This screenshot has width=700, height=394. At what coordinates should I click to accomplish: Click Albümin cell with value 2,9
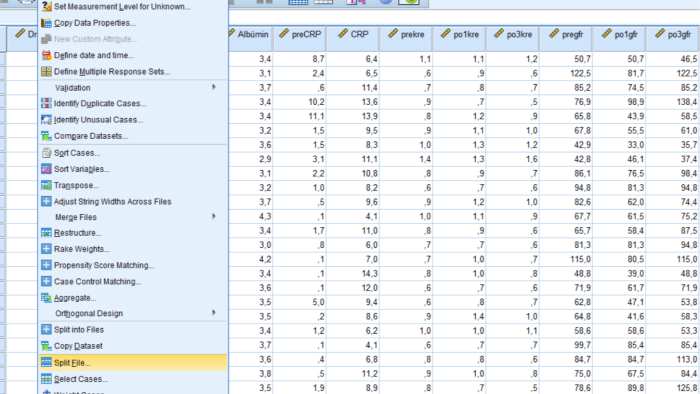251,159
